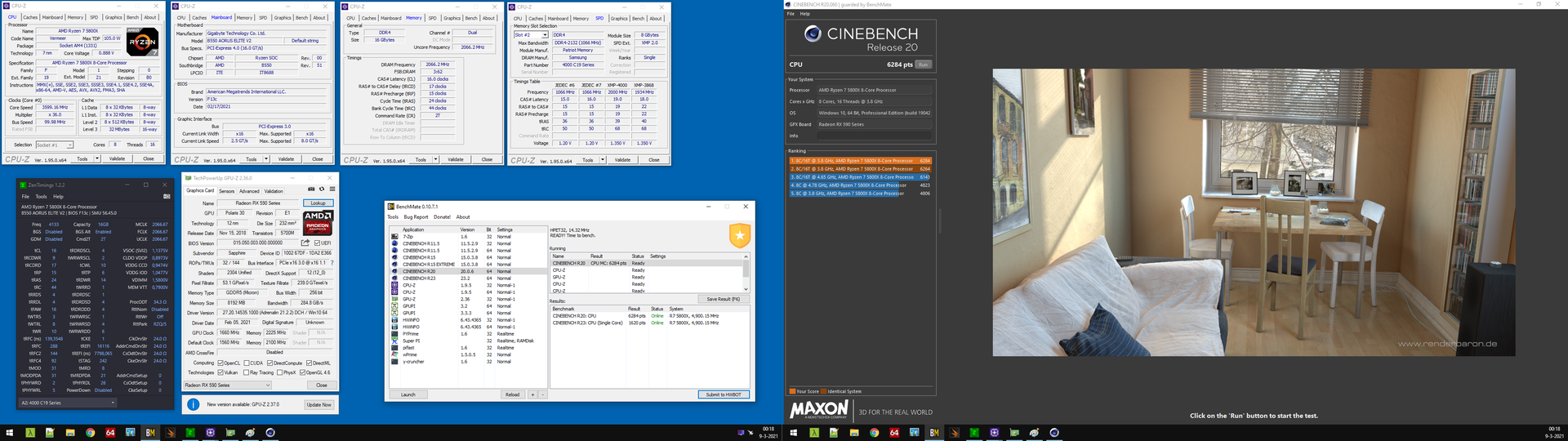Click the Ryzen logo in CPU-Z CPU window

(x=142, y=42)
